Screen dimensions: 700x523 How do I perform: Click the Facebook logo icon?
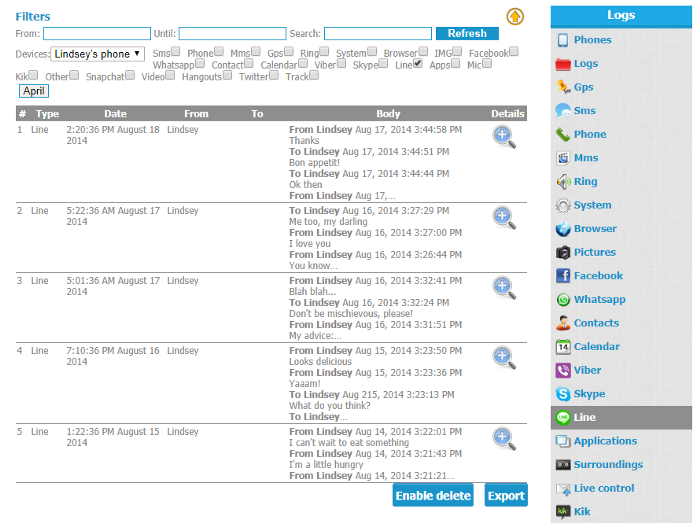point(563,276)
